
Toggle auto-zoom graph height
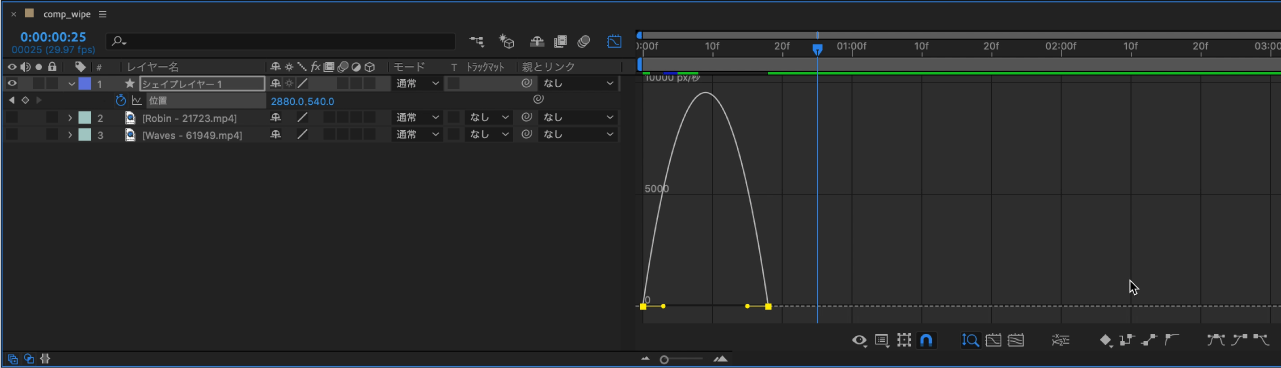click(x=970, y=341)
